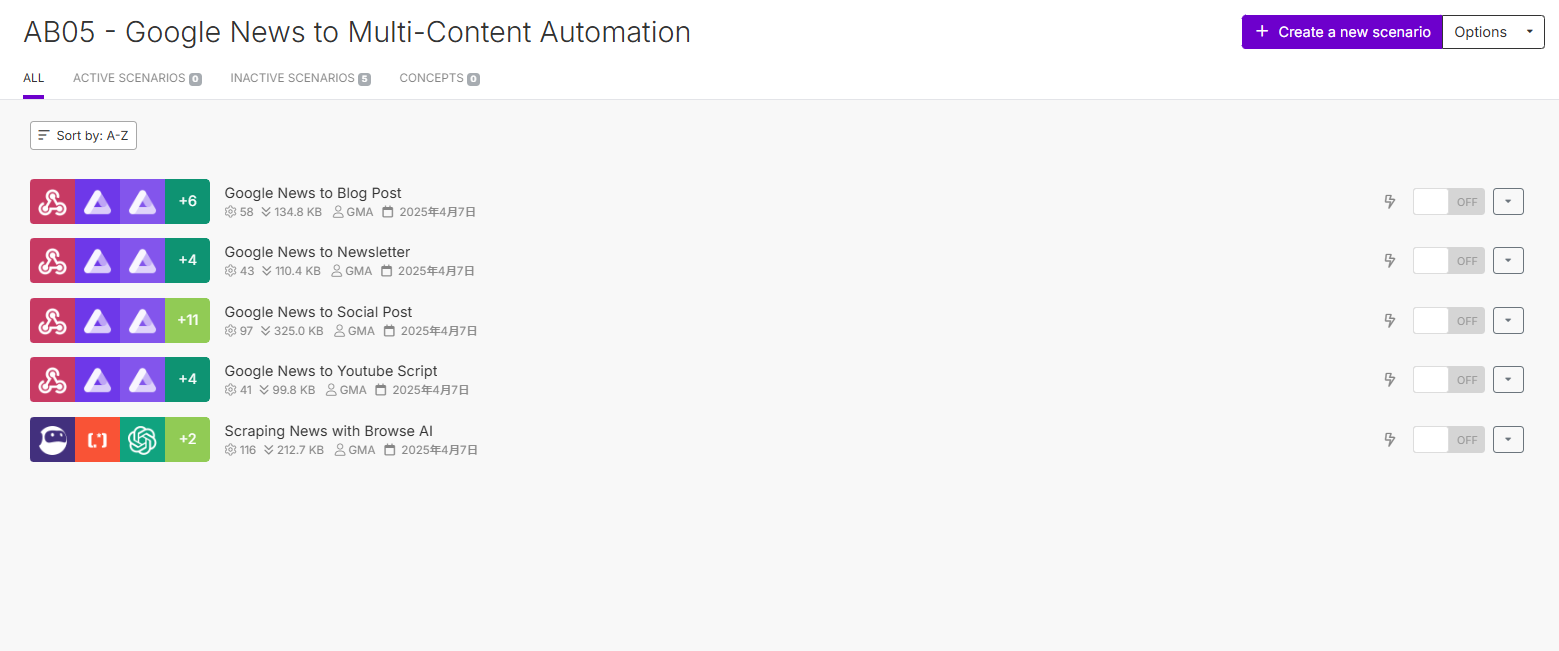Expand the Options dropdown arrow
Image resolution: width=1559 pixels, height=651 pixels.
coord(1529,31)
